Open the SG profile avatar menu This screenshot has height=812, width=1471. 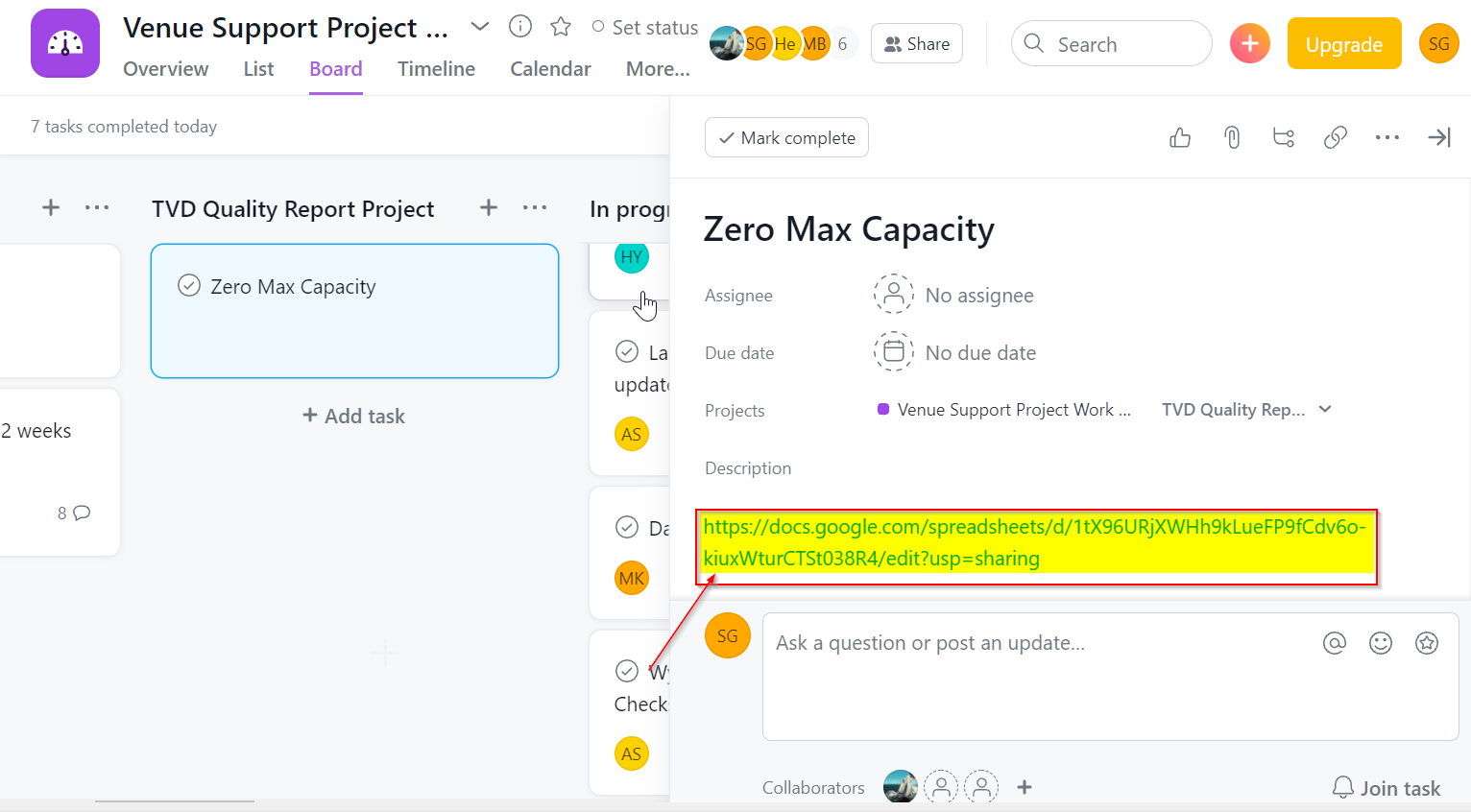(x=1438, y=44)
